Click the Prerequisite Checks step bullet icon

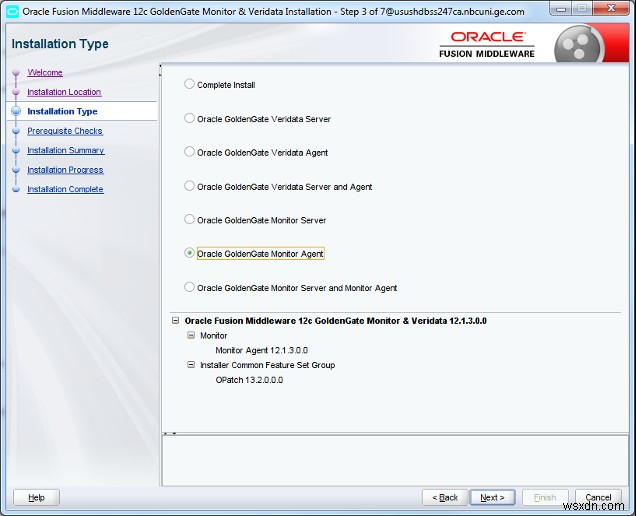(16, 131)
